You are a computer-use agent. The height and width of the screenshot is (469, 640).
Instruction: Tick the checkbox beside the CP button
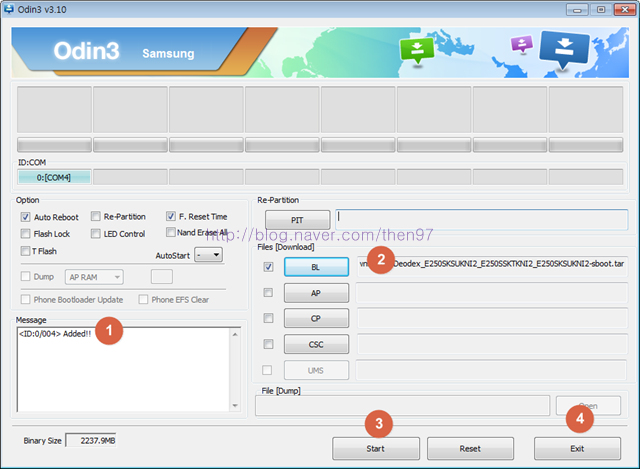coord(268,318)
